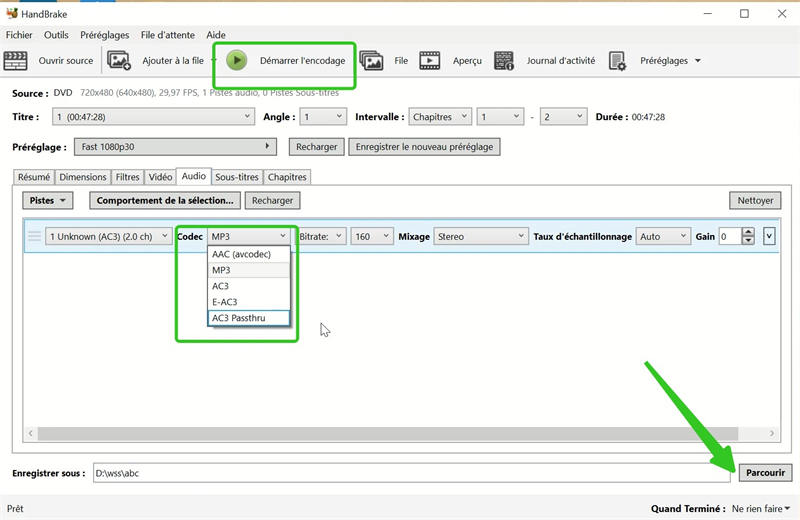Click Recharger next to Préréglage
This screenshot has height=520, width=800.
317,146
